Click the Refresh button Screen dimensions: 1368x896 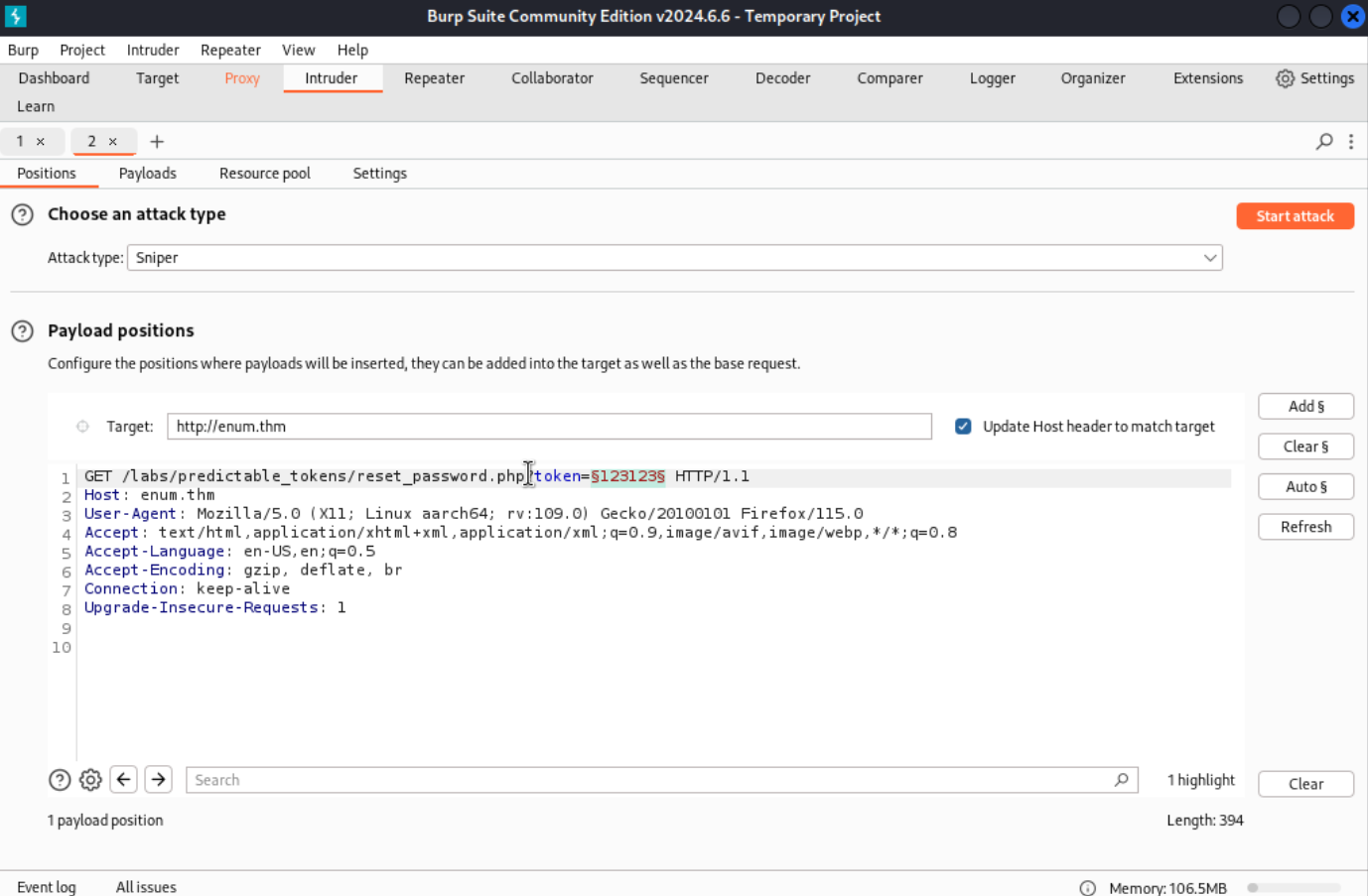(1305, 527)
